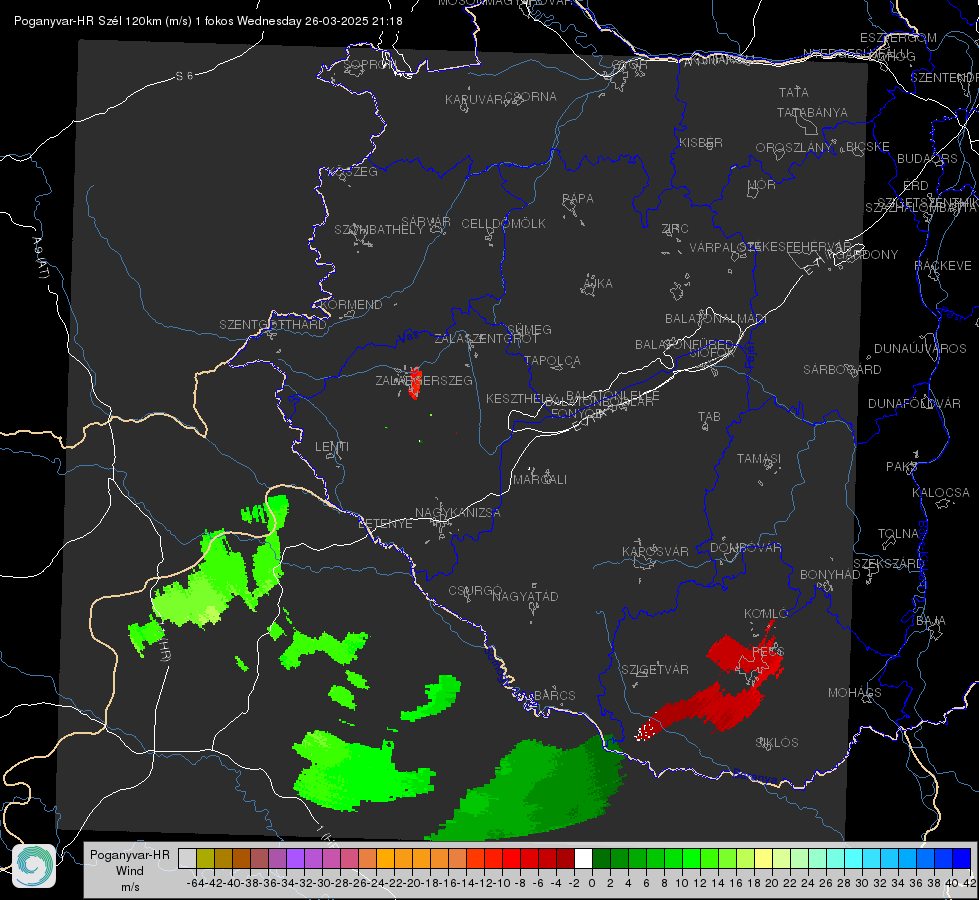Screen dimensions: 979x900
Task: Select the MOHÁCS label on the map
Action: [855, 693]
